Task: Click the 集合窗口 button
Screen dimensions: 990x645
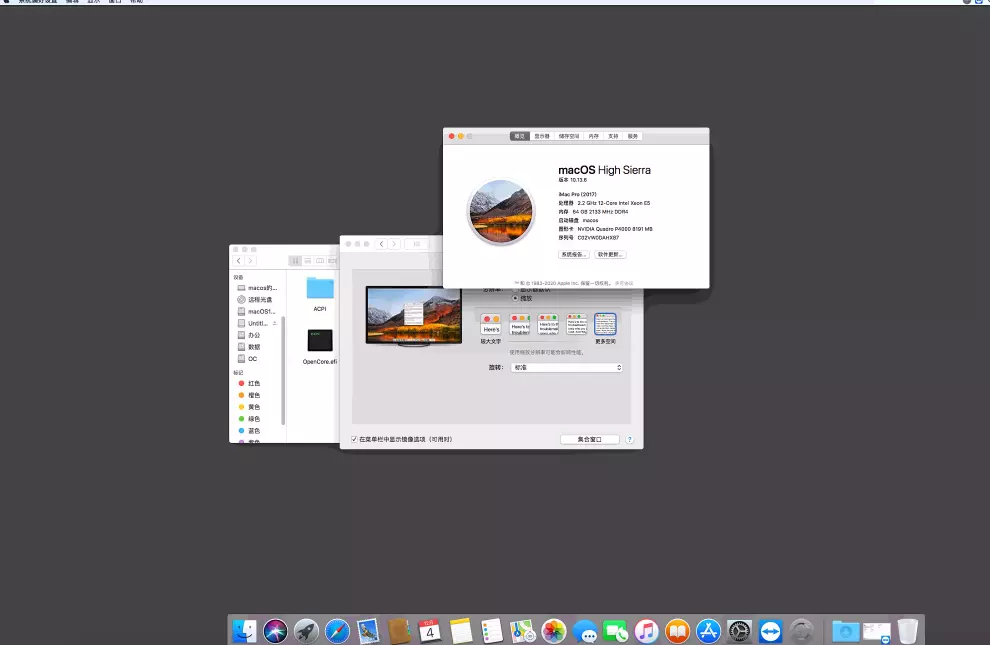Action: (x=583, y=440)
